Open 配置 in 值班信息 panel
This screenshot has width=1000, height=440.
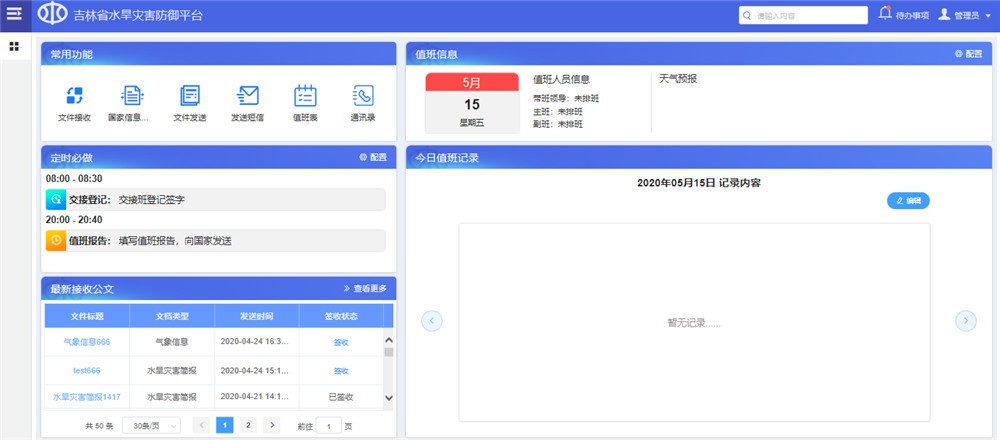pos(969,54)
